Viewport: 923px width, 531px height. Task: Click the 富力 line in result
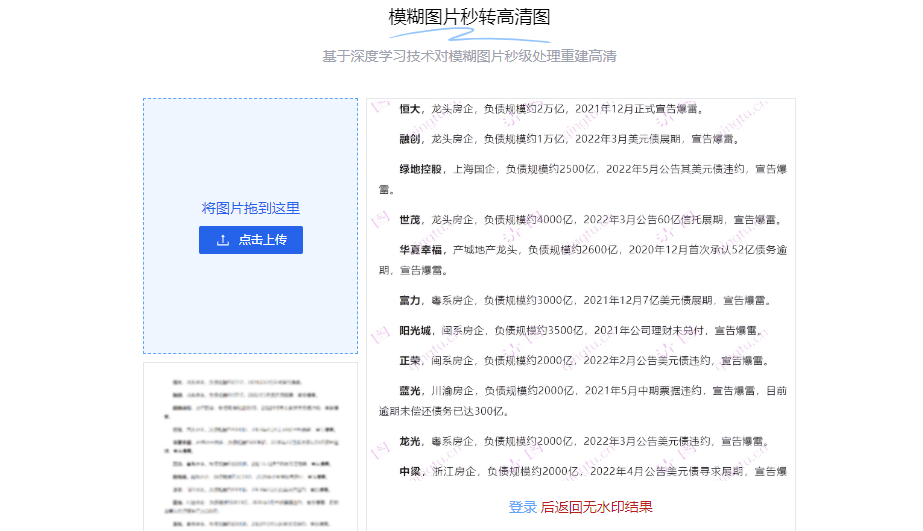tap(586, 300)
